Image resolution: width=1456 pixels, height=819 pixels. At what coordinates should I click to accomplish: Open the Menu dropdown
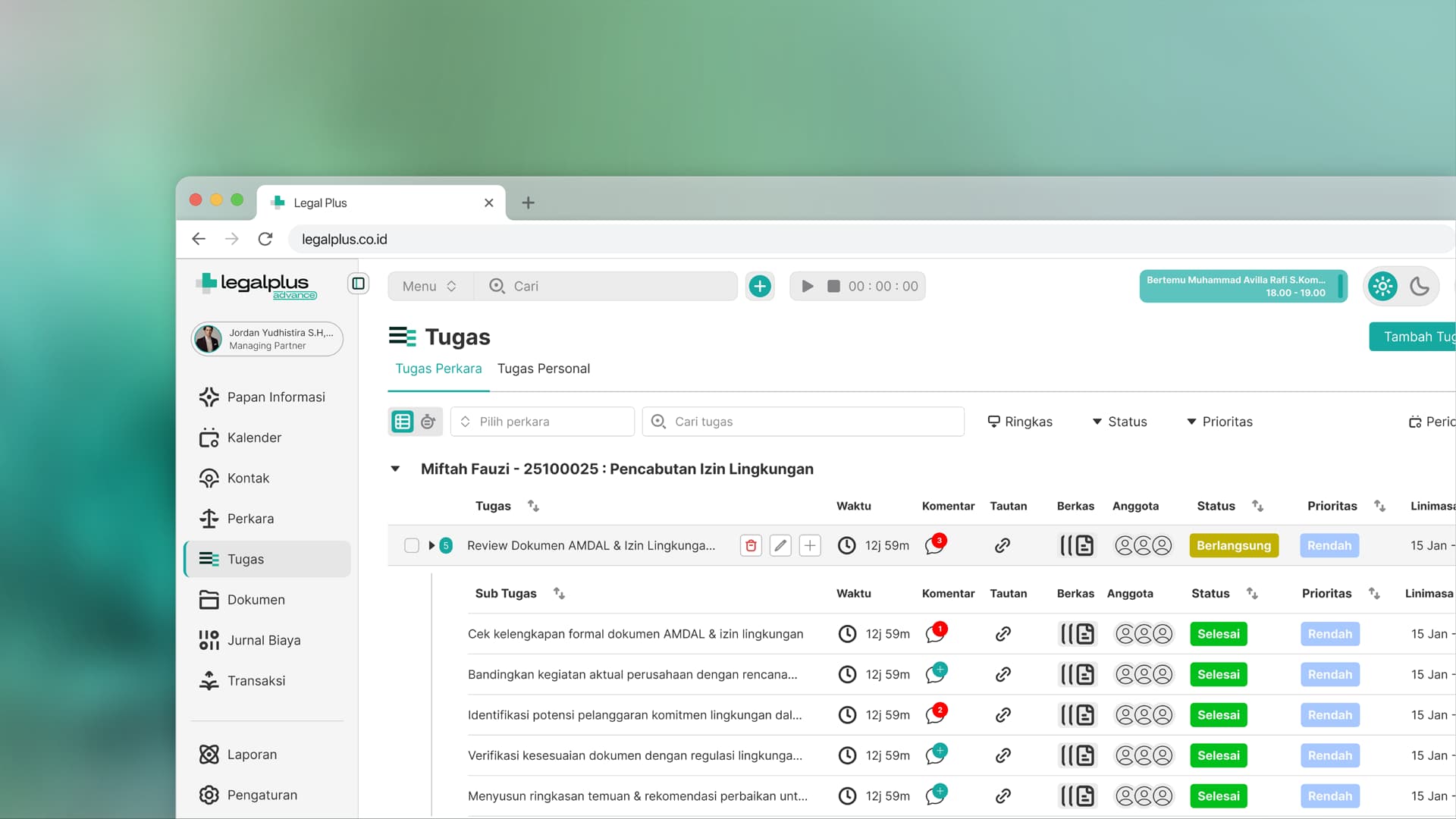tap(429, 286)
